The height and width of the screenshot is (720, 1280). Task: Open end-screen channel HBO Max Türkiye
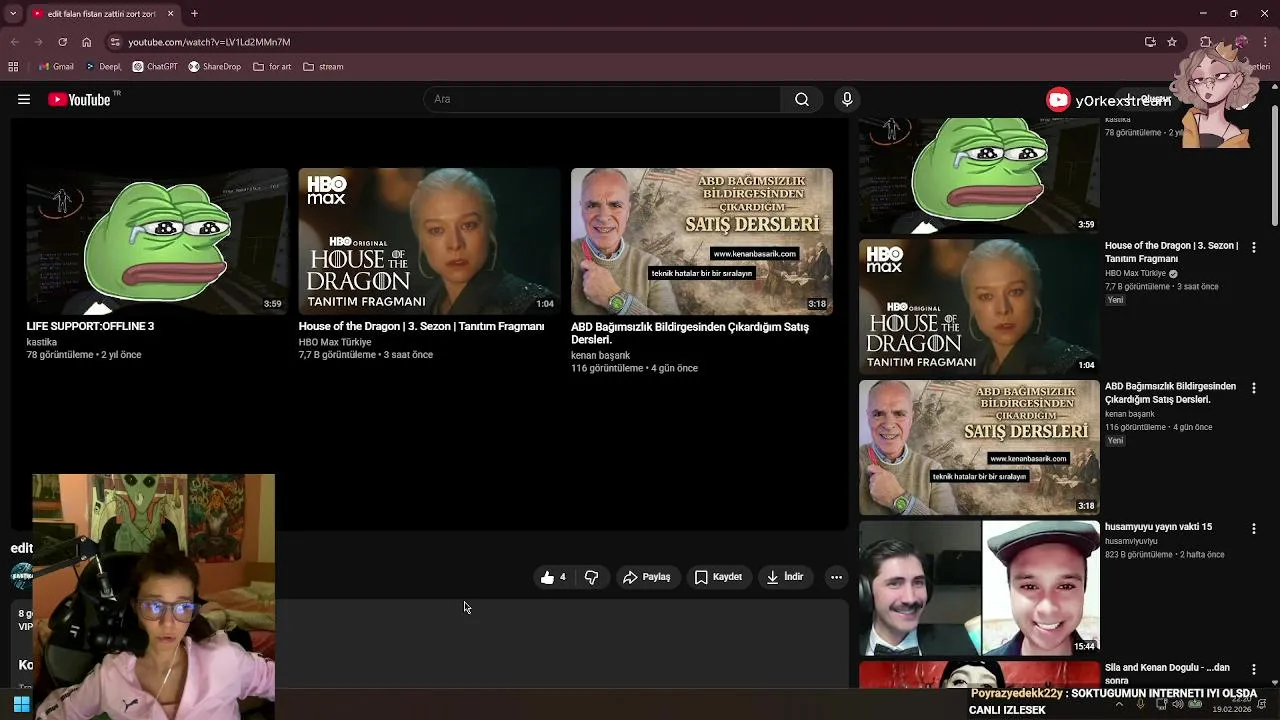tap(335, 342)
